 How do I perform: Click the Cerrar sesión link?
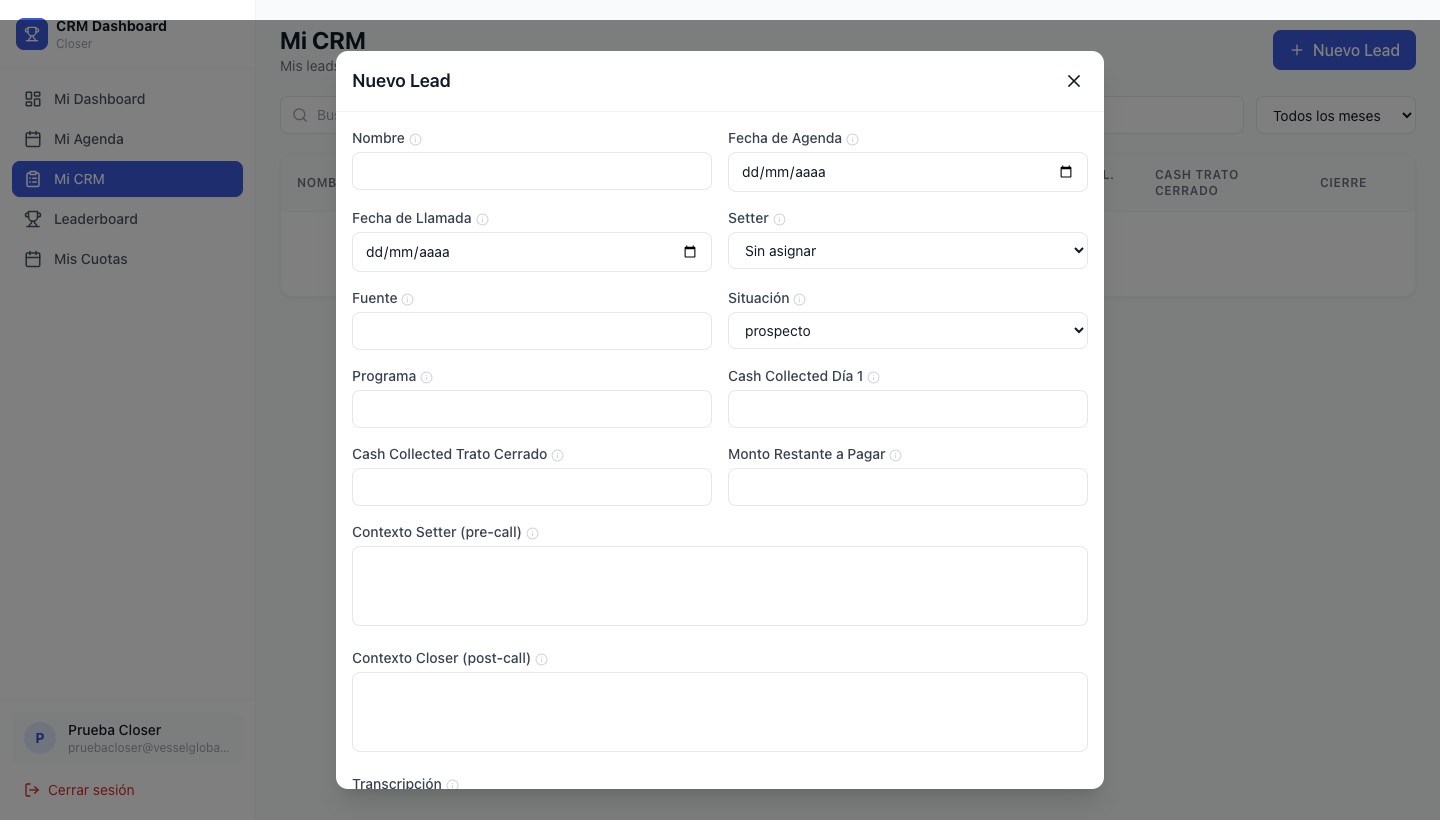click(x=91, y=790)
